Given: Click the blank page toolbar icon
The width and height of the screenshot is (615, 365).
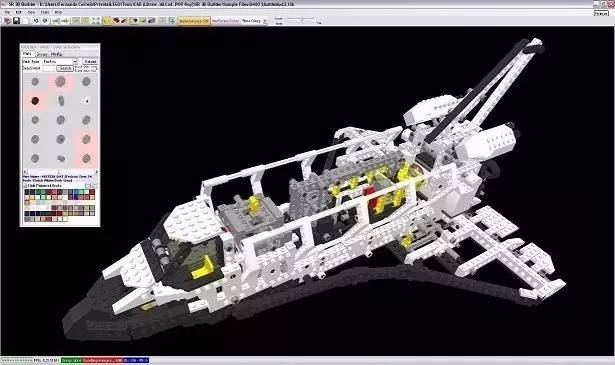Looking at the screenshot, I should pyautogui.click(x=25, y=20).
